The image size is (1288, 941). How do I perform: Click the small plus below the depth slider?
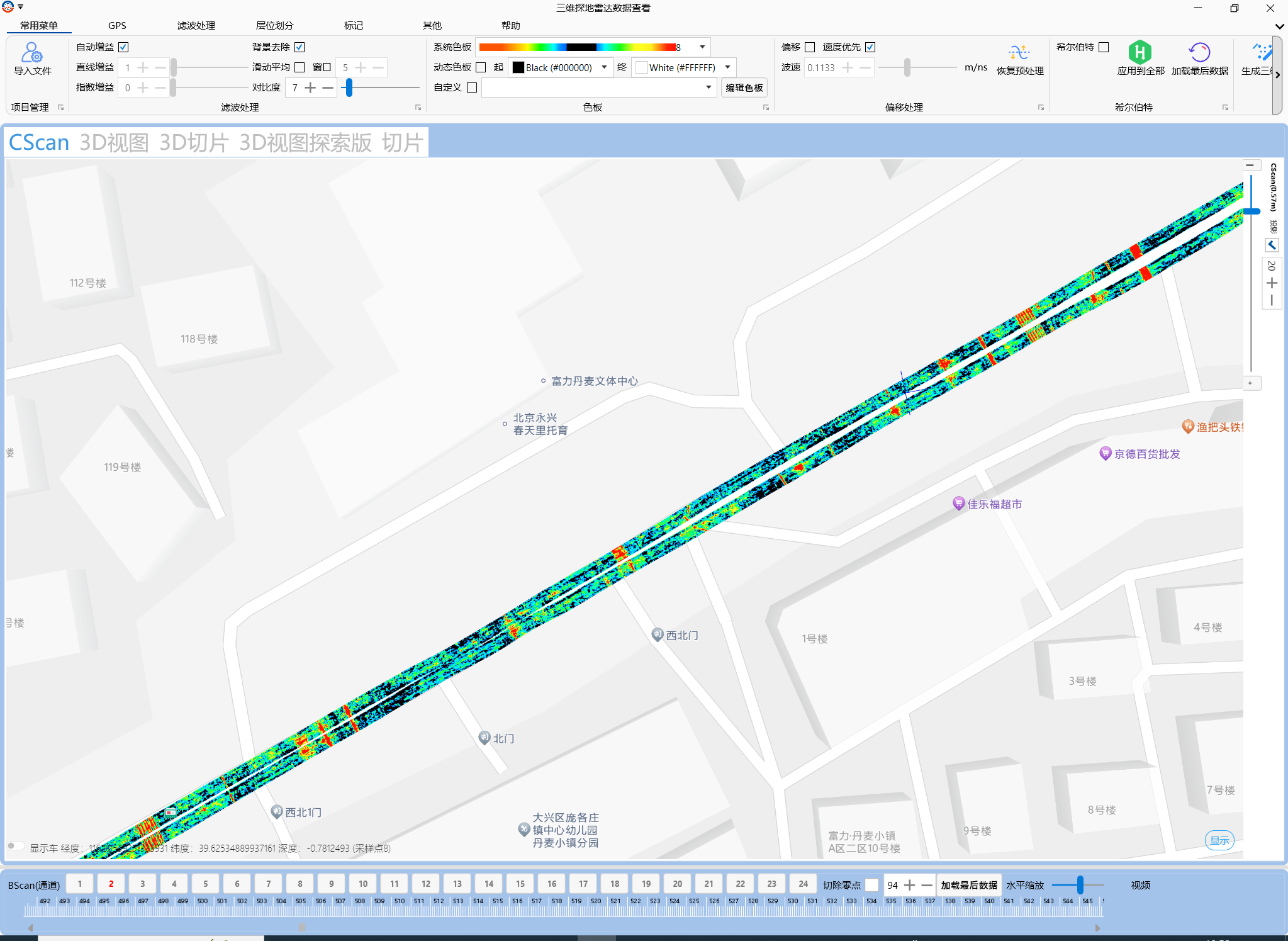pyautogui.click(x=1250, y=383)
